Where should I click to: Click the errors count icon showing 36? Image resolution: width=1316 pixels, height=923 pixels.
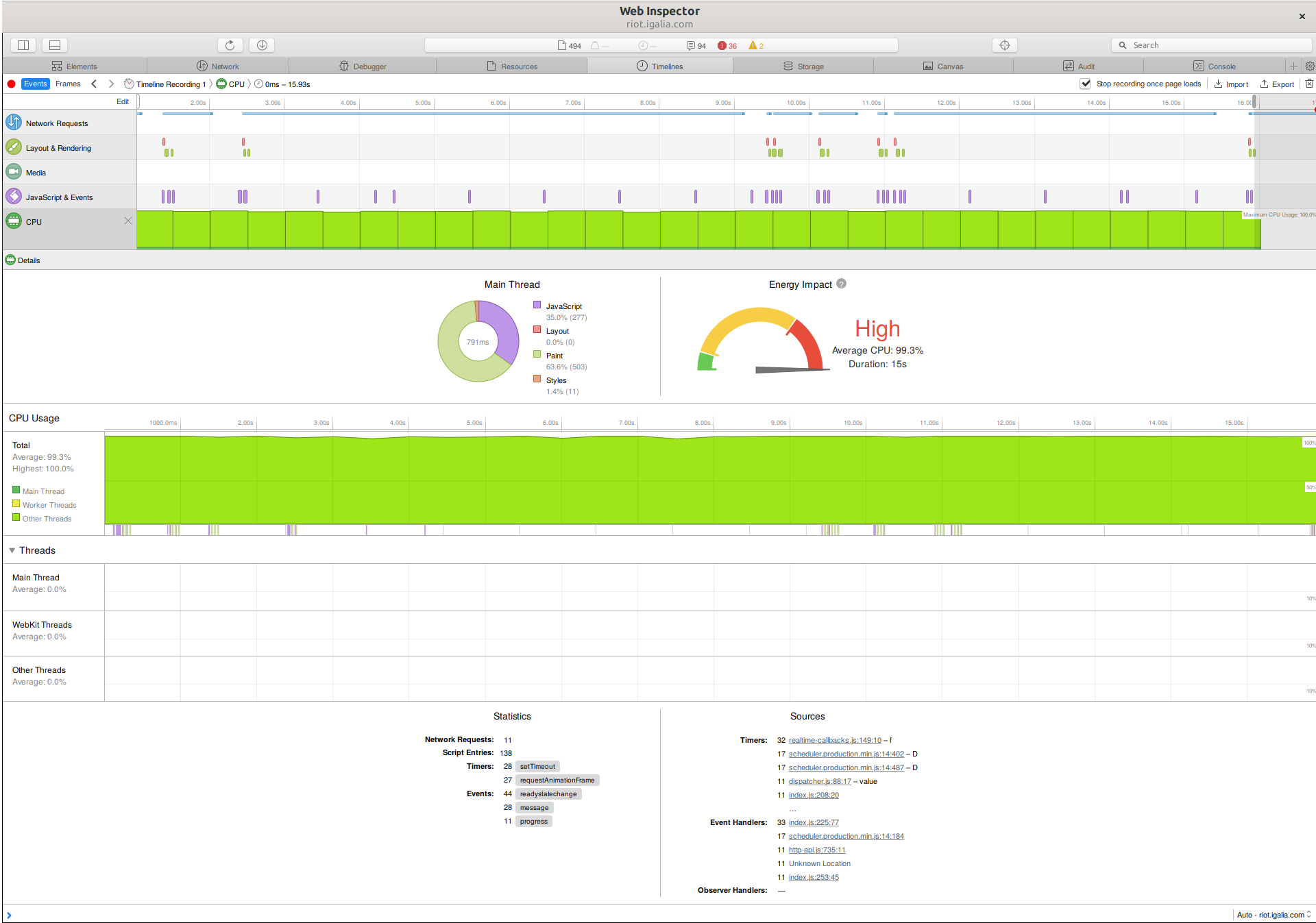(x=727, y=46)
